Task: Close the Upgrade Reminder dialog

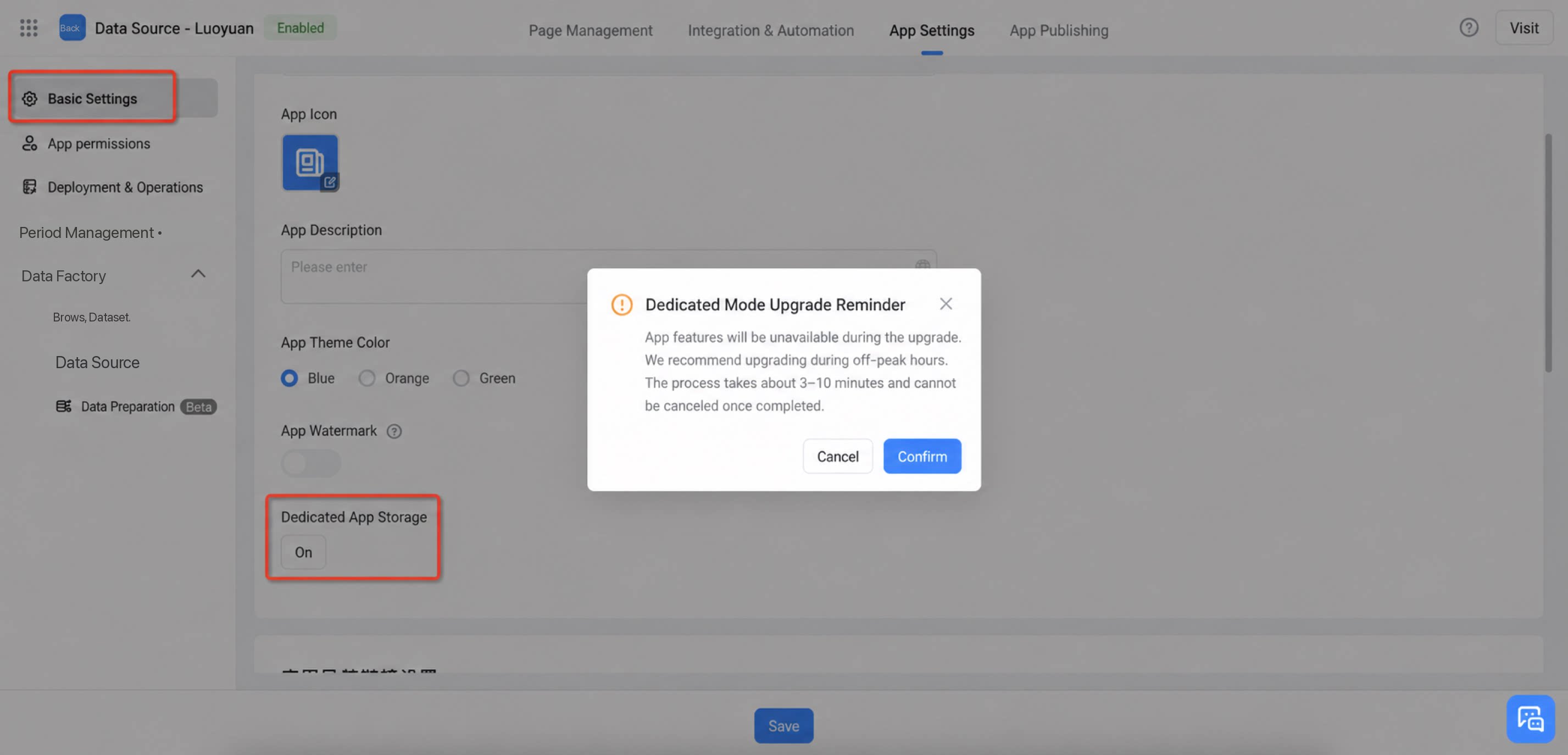Action: [x=946, y=304]
